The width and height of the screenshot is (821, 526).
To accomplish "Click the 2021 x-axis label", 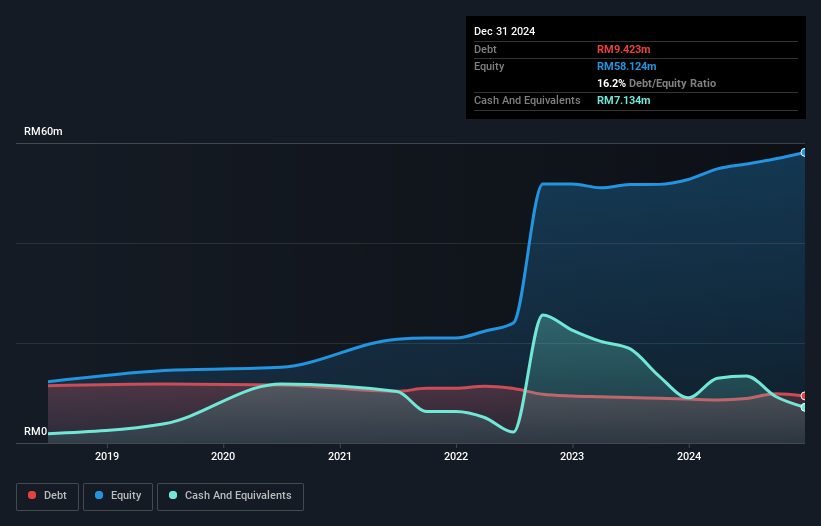I will [340, 456].
